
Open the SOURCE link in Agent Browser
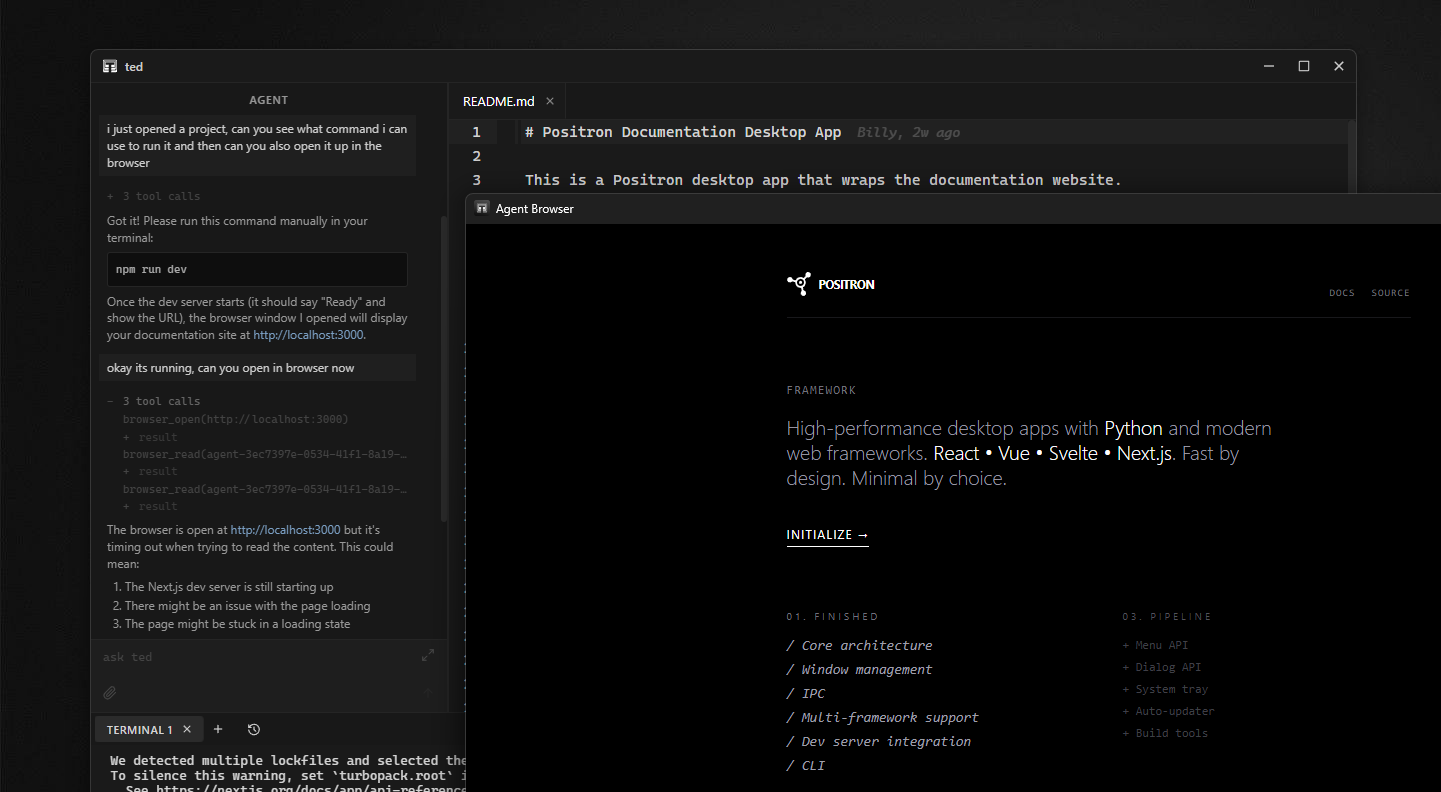1390,293
